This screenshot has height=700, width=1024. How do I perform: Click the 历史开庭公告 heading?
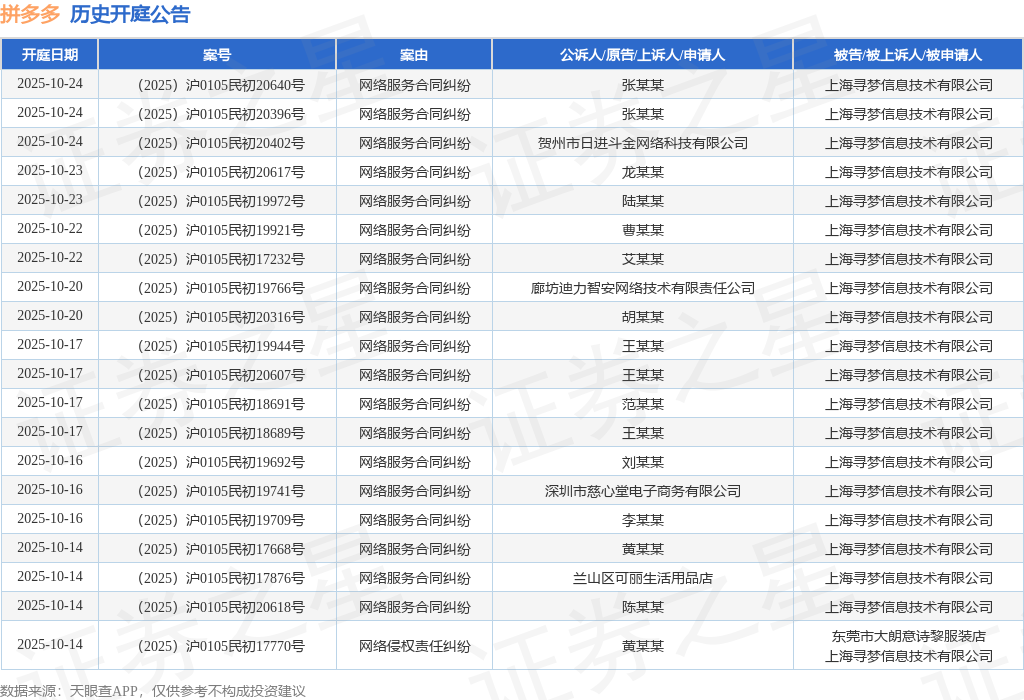(130, 14)
